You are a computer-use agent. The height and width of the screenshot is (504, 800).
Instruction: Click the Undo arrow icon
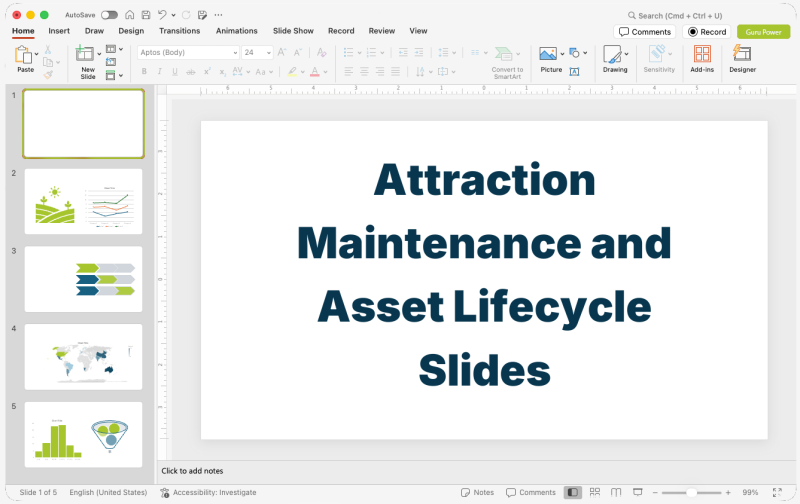162,15
